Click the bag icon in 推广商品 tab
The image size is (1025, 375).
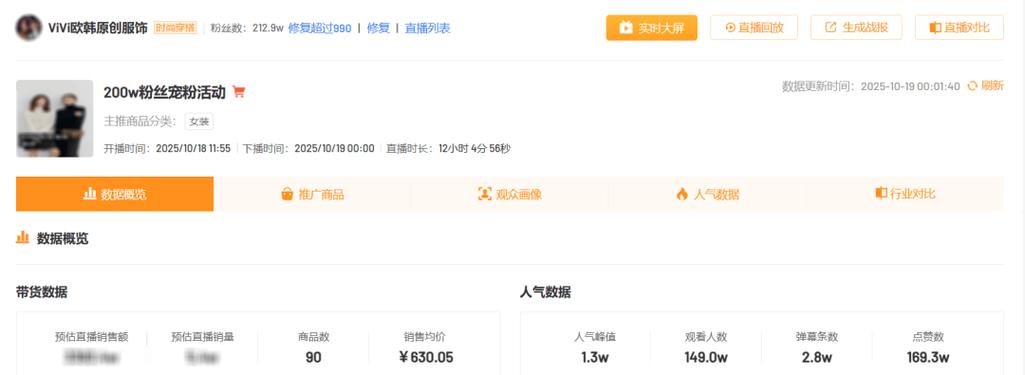287,194
